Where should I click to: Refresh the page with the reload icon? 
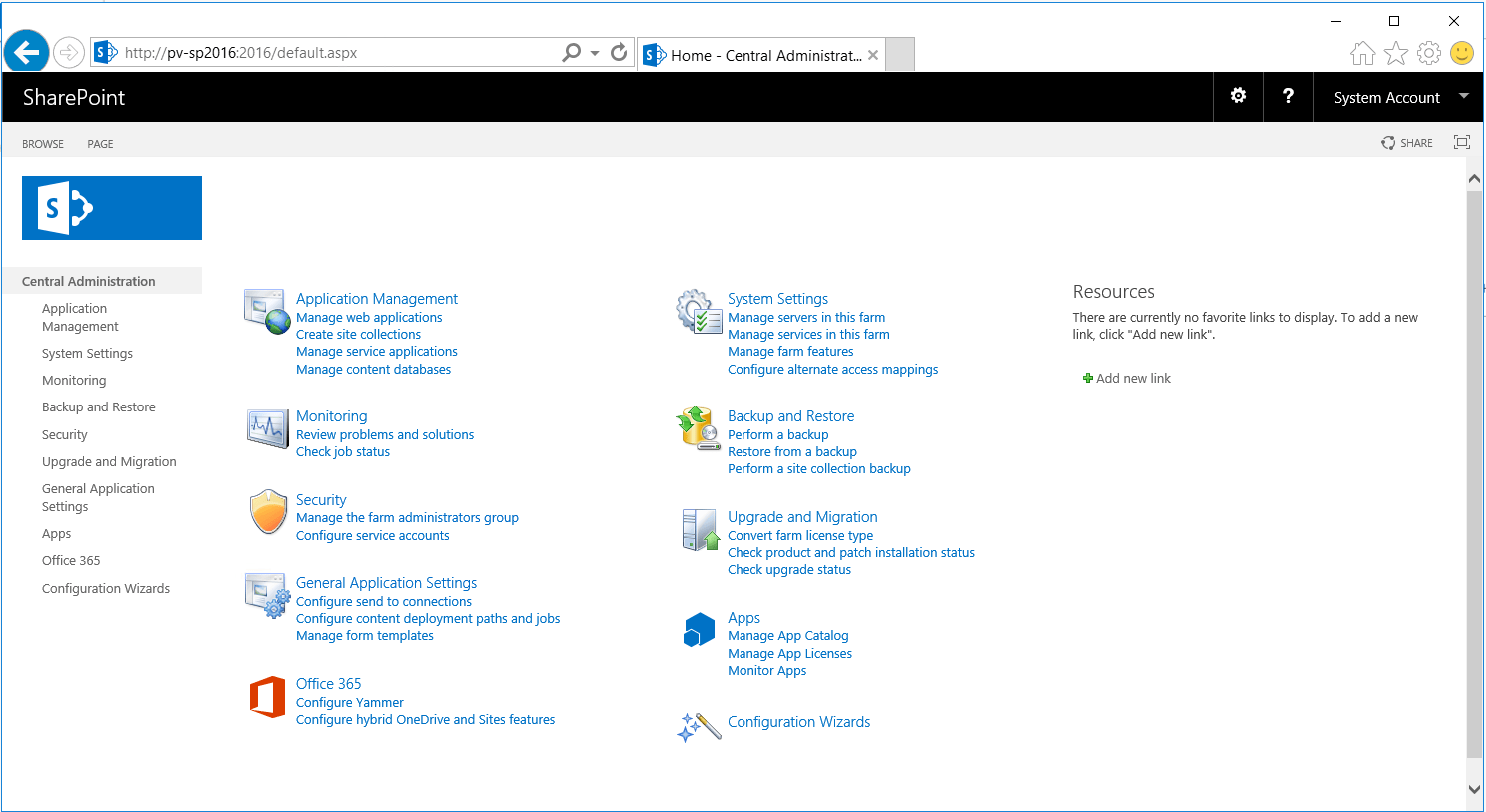(619, 52)
